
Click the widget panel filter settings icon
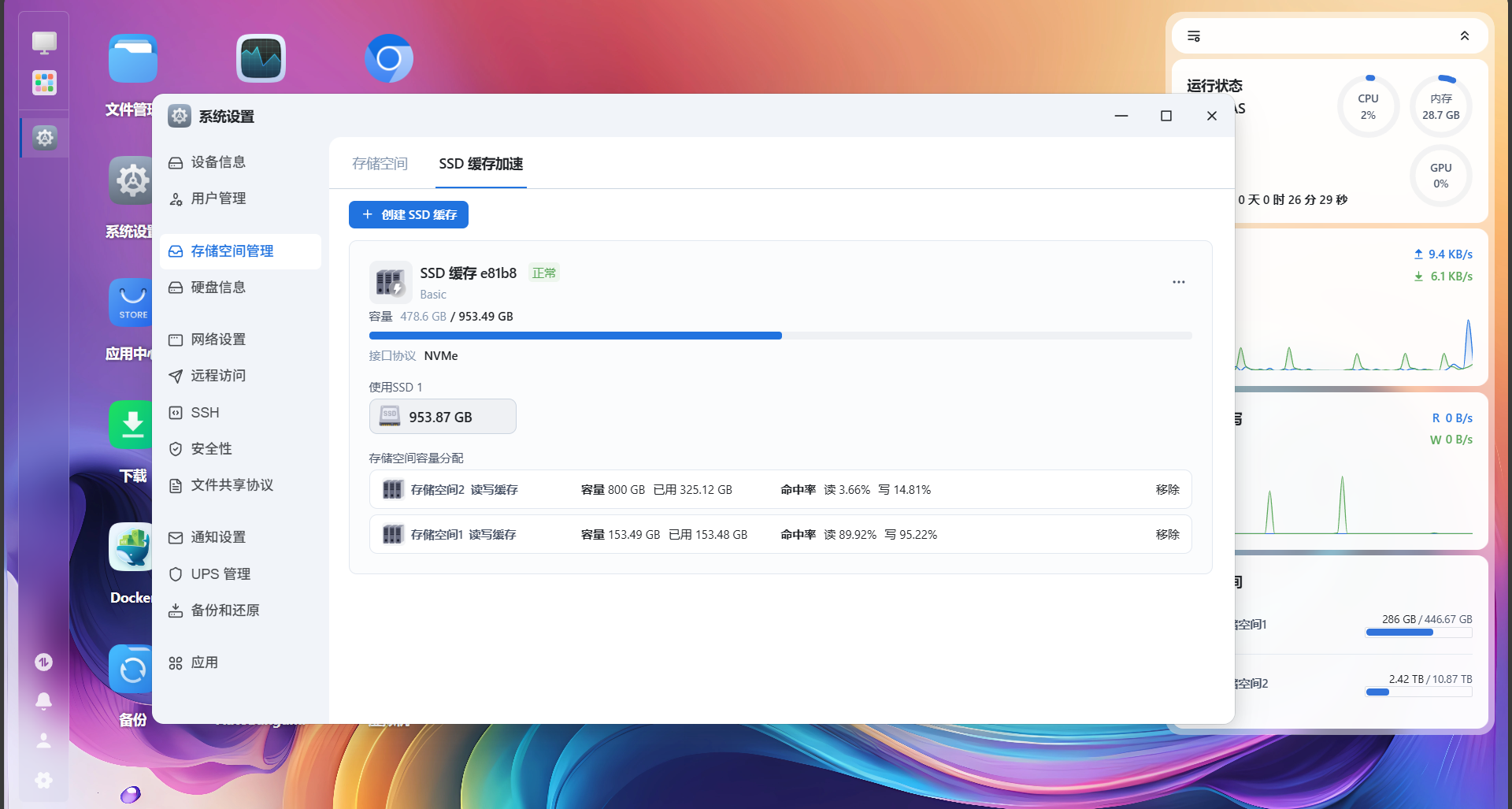[x=1194, y=36]
